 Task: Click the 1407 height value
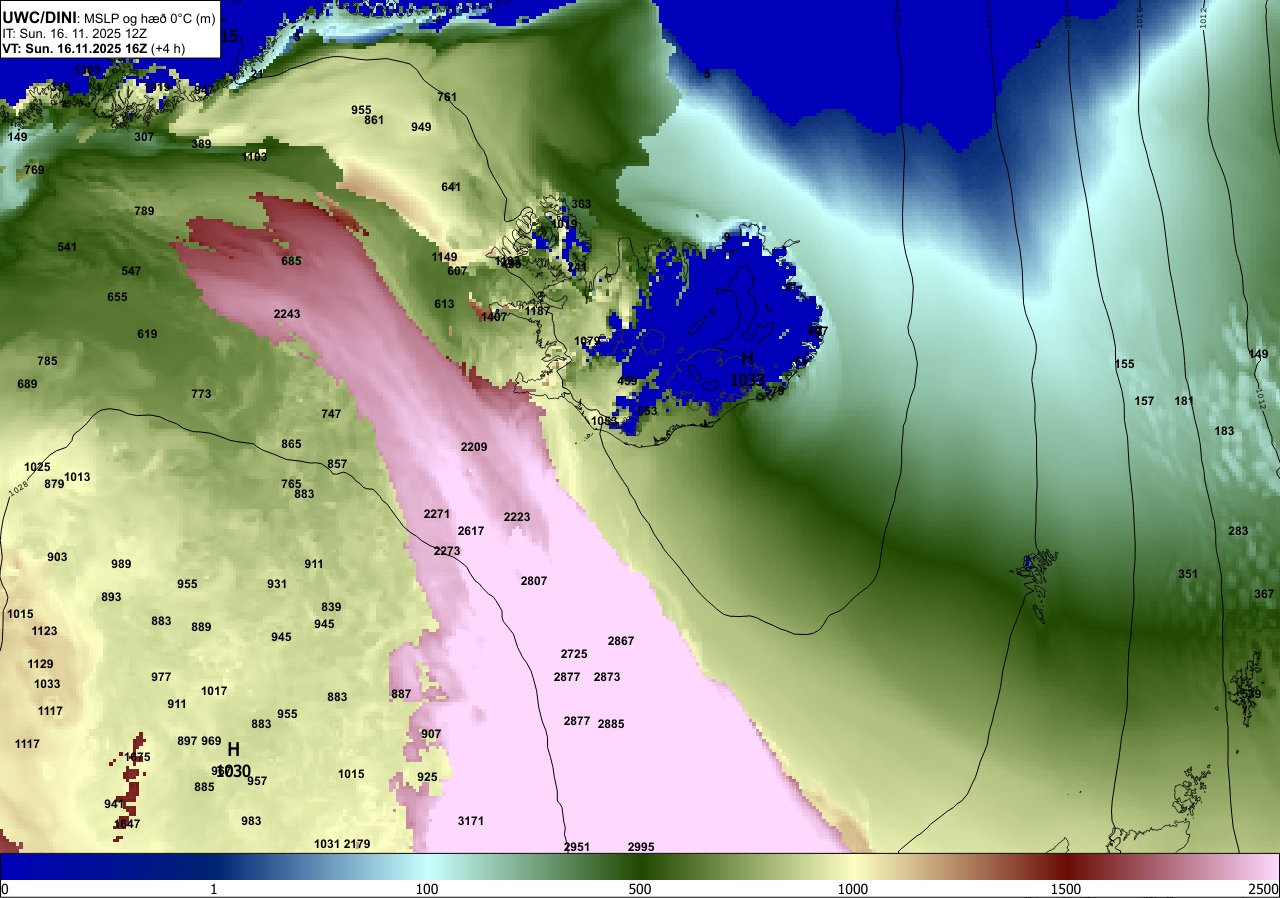pos(494,317)
